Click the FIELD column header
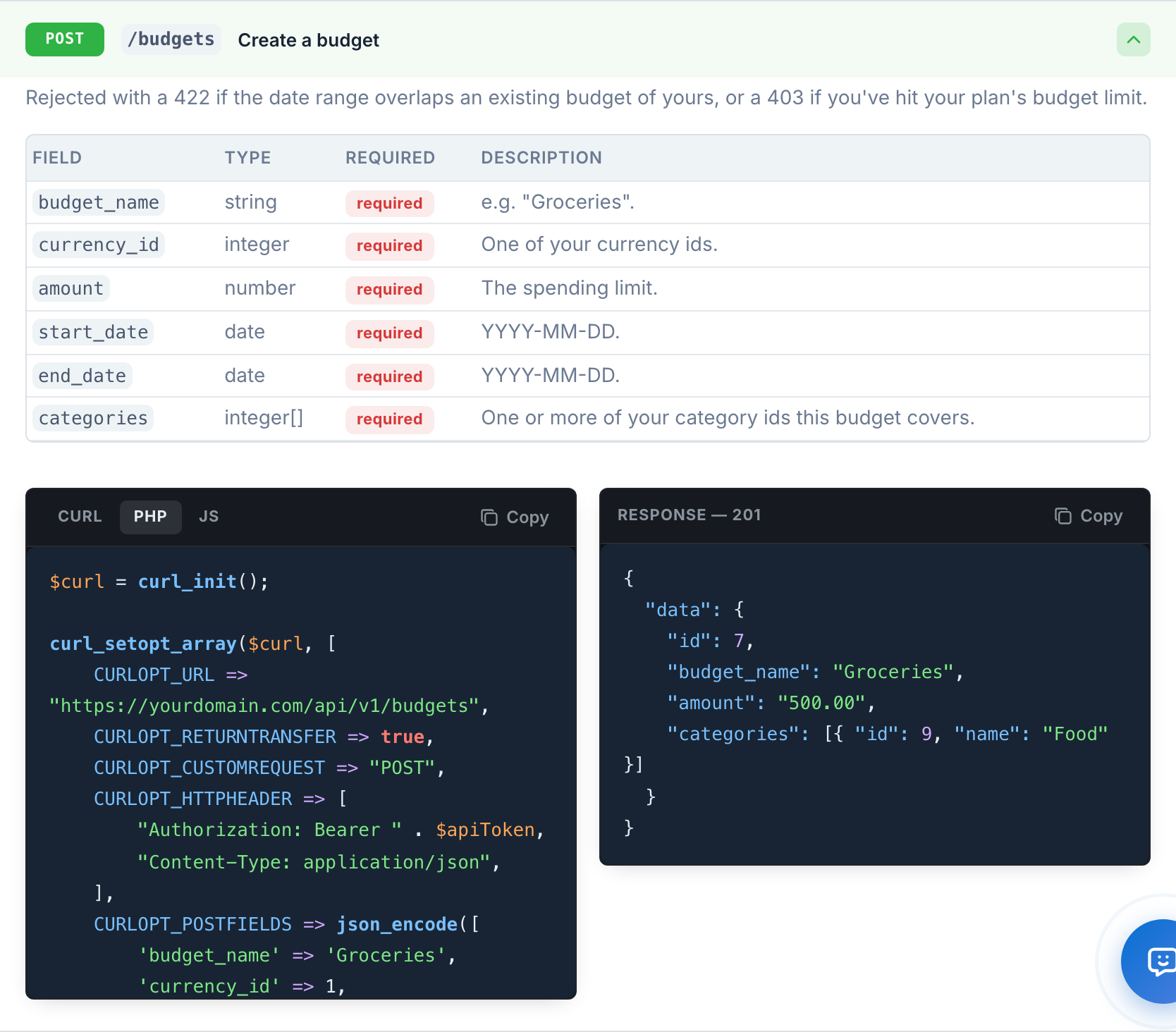1176x1032 pixels. [57, 158]
